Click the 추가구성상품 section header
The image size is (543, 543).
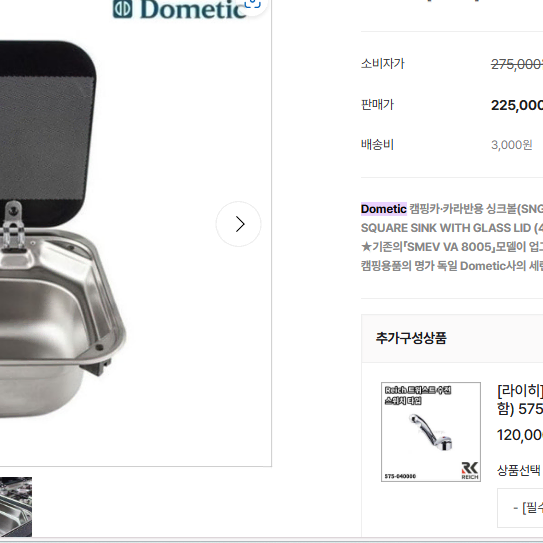click(x=411, y=338)
